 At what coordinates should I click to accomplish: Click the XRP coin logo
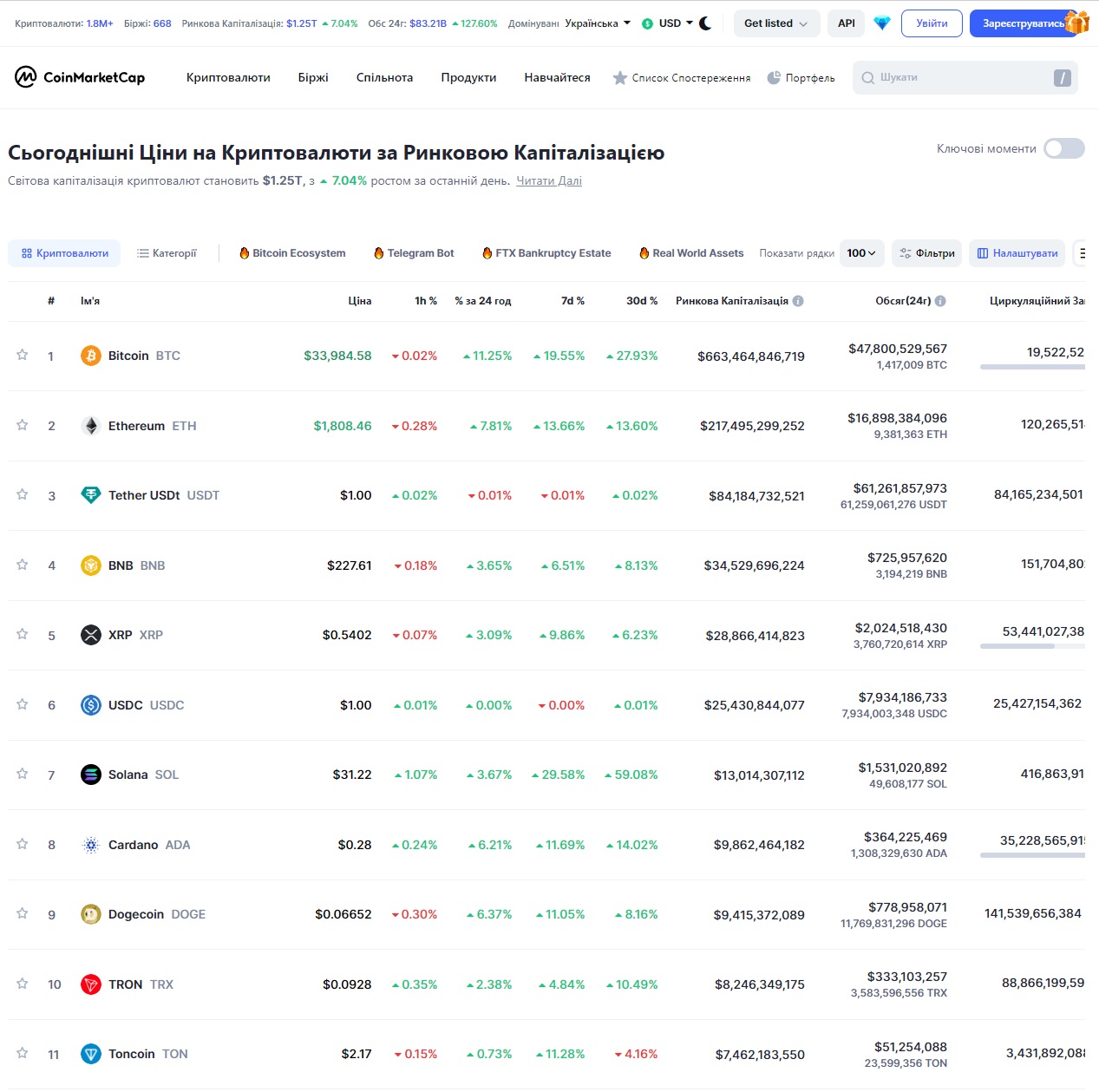[x=91, y=635]
